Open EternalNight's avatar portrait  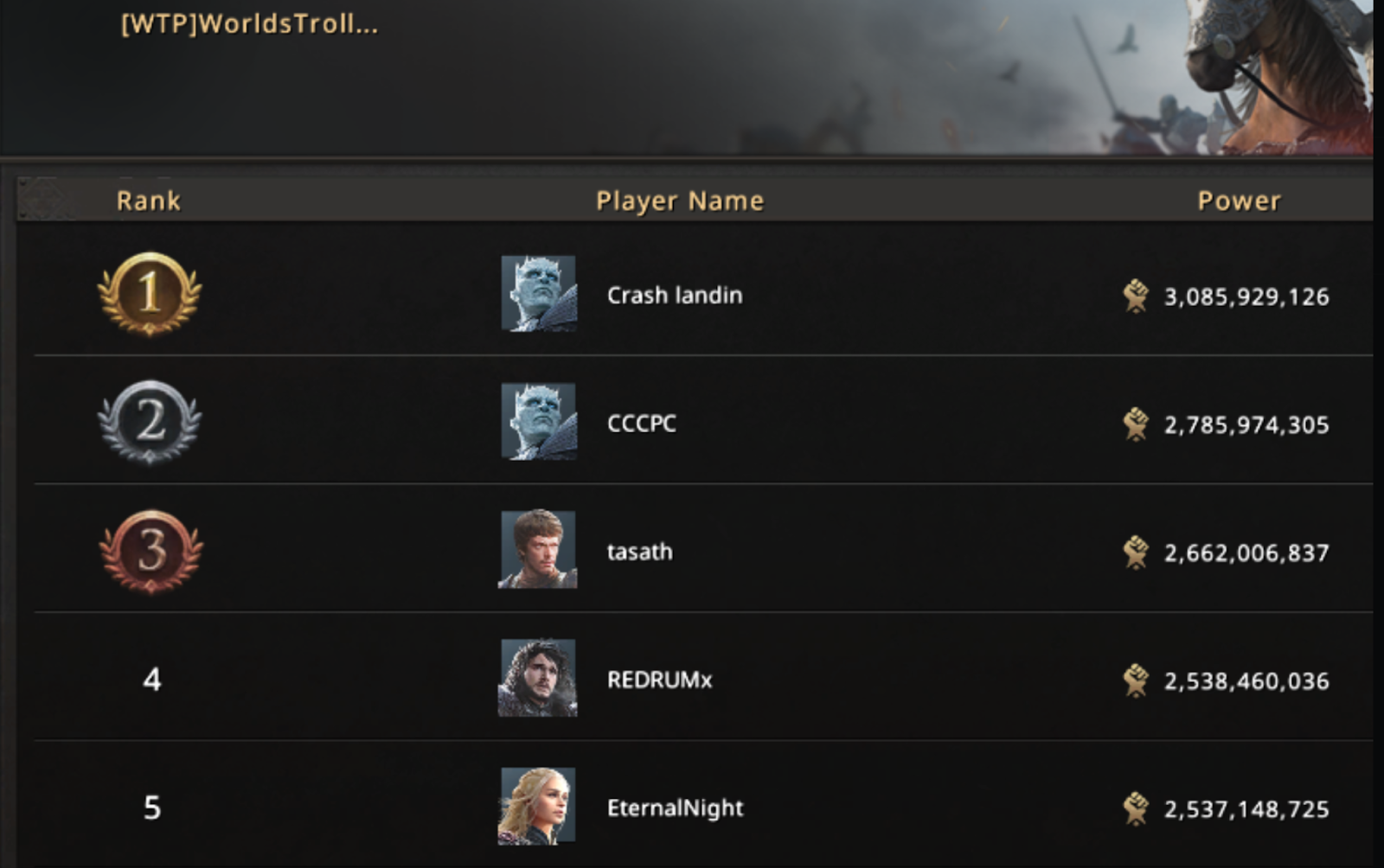(x=537, y=806)
